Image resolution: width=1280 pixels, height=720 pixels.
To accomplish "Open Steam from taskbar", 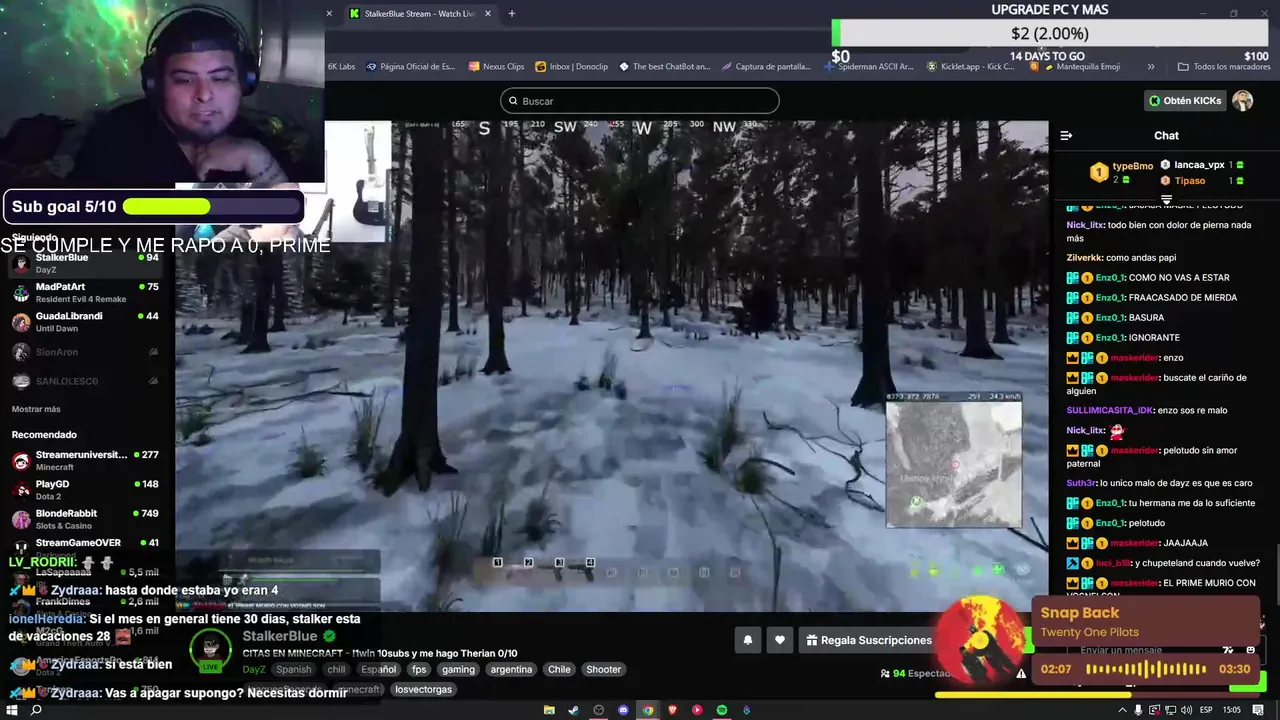I will click(x=574, y=710).
